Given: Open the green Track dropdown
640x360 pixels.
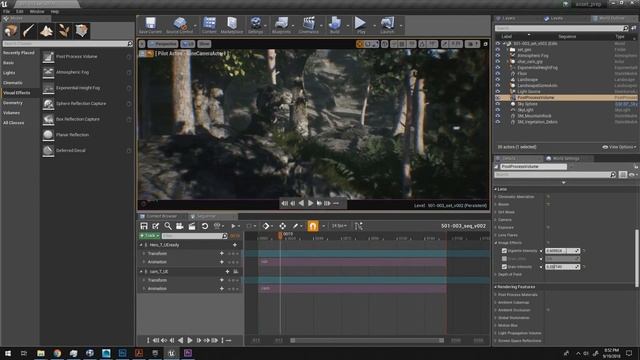Looking at the screenshot, I should coord(149,236).
